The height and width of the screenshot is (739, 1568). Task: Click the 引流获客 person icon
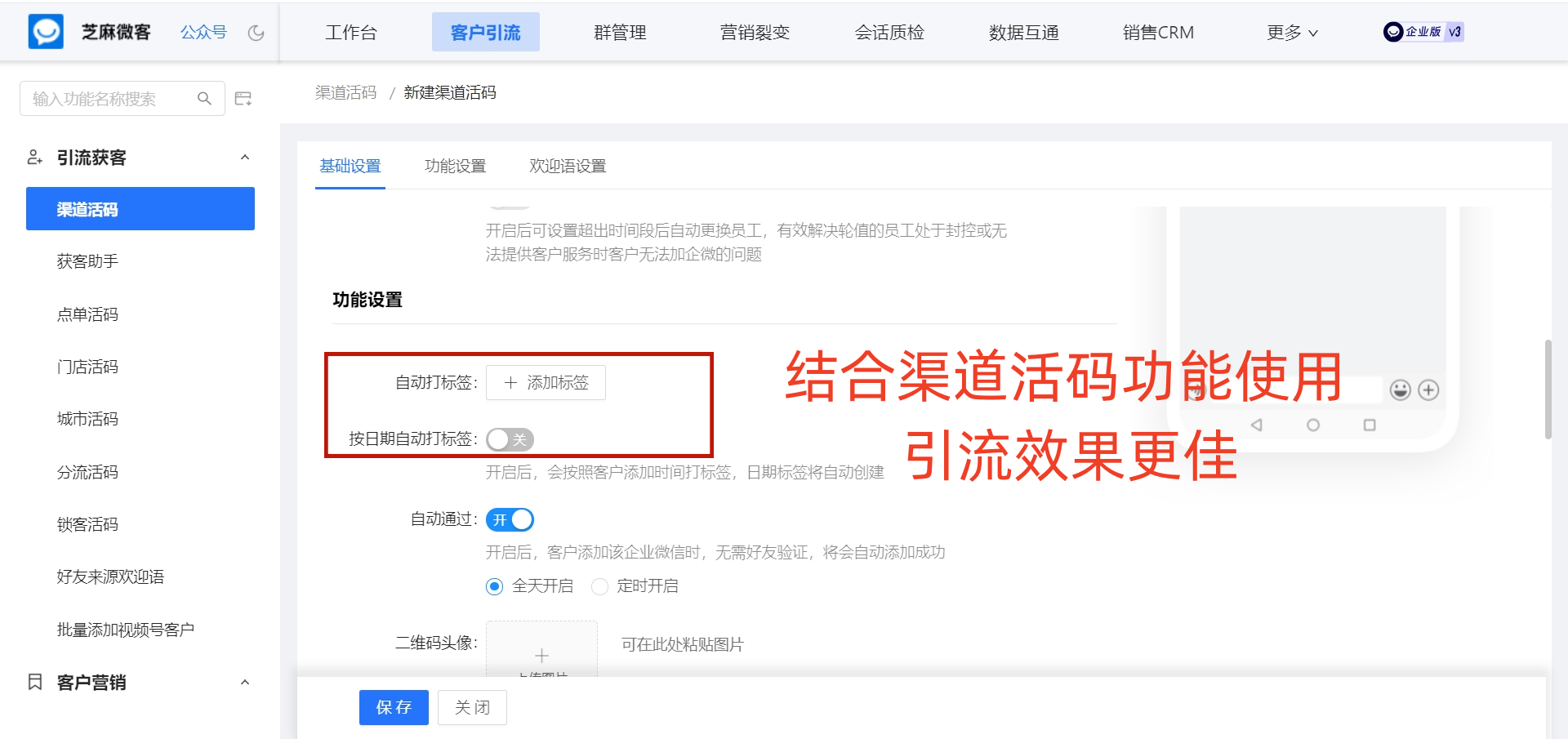click(x=34, y=157)
